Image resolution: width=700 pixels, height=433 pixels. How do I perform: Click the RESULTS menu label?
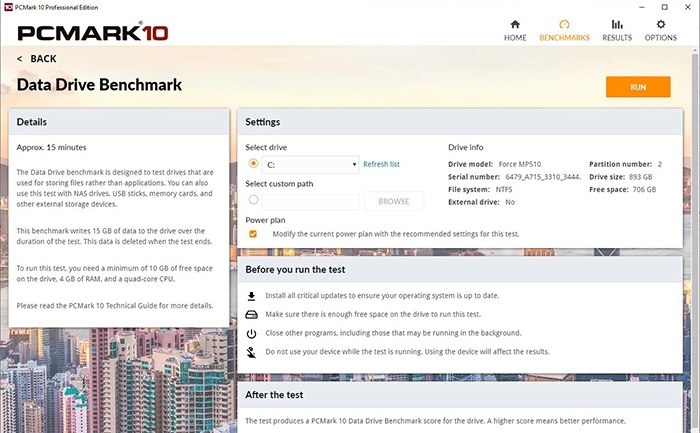[x=617, y=38]
